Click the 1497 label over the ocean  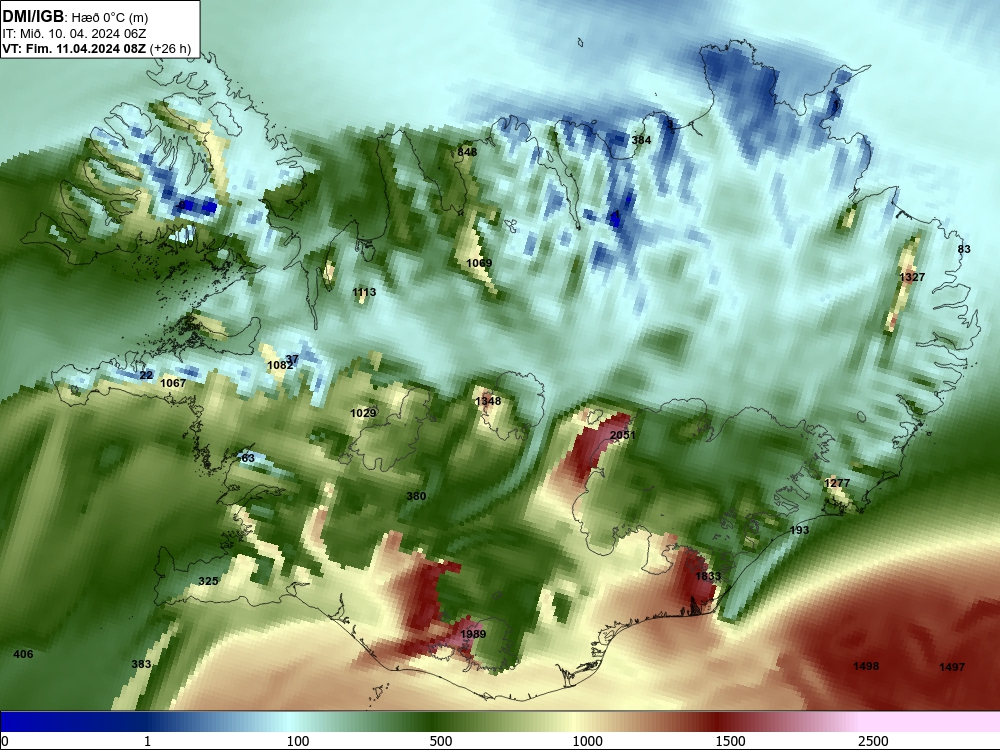click(x=952, y=667)
